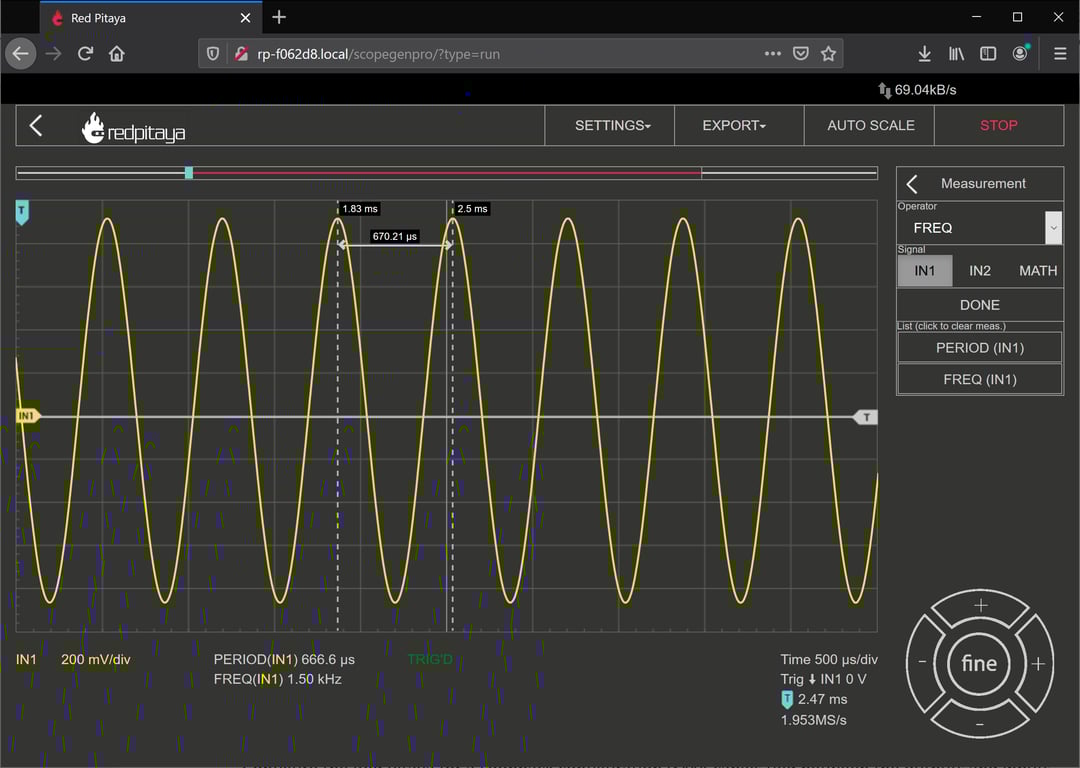Click the trigger level T marker at plot right edge
The height and width of the screenshot is (768, 1080).
[866, 417]
